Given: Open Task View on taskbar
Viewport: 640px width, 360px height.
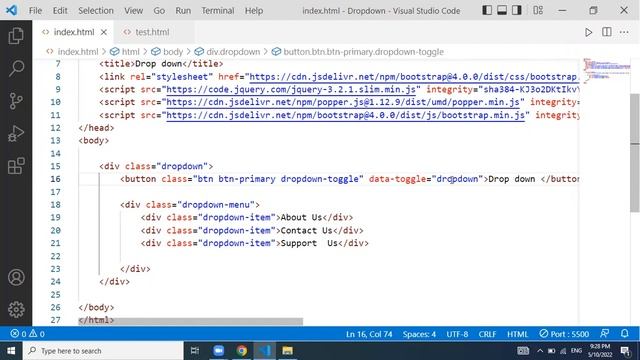Looking at the screenshot, I should click(195, 351).
